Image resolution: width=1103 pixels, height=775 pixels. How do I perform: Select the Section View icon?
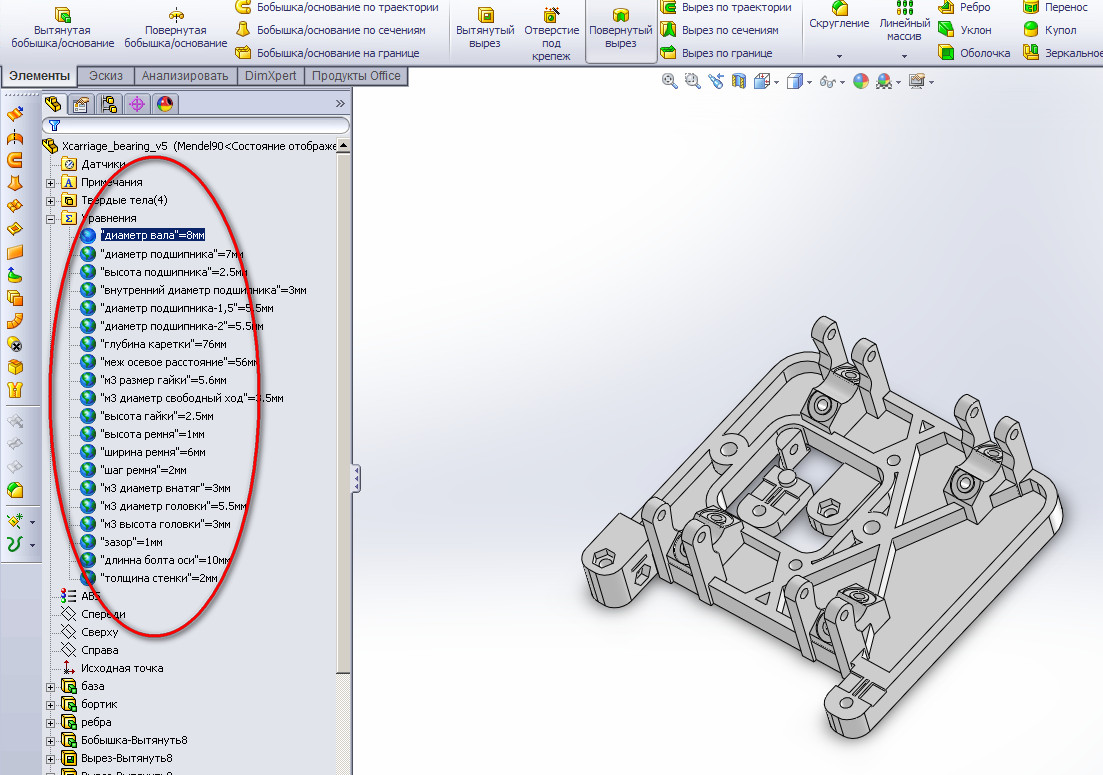pyautogui.click(x=739, y=82)
